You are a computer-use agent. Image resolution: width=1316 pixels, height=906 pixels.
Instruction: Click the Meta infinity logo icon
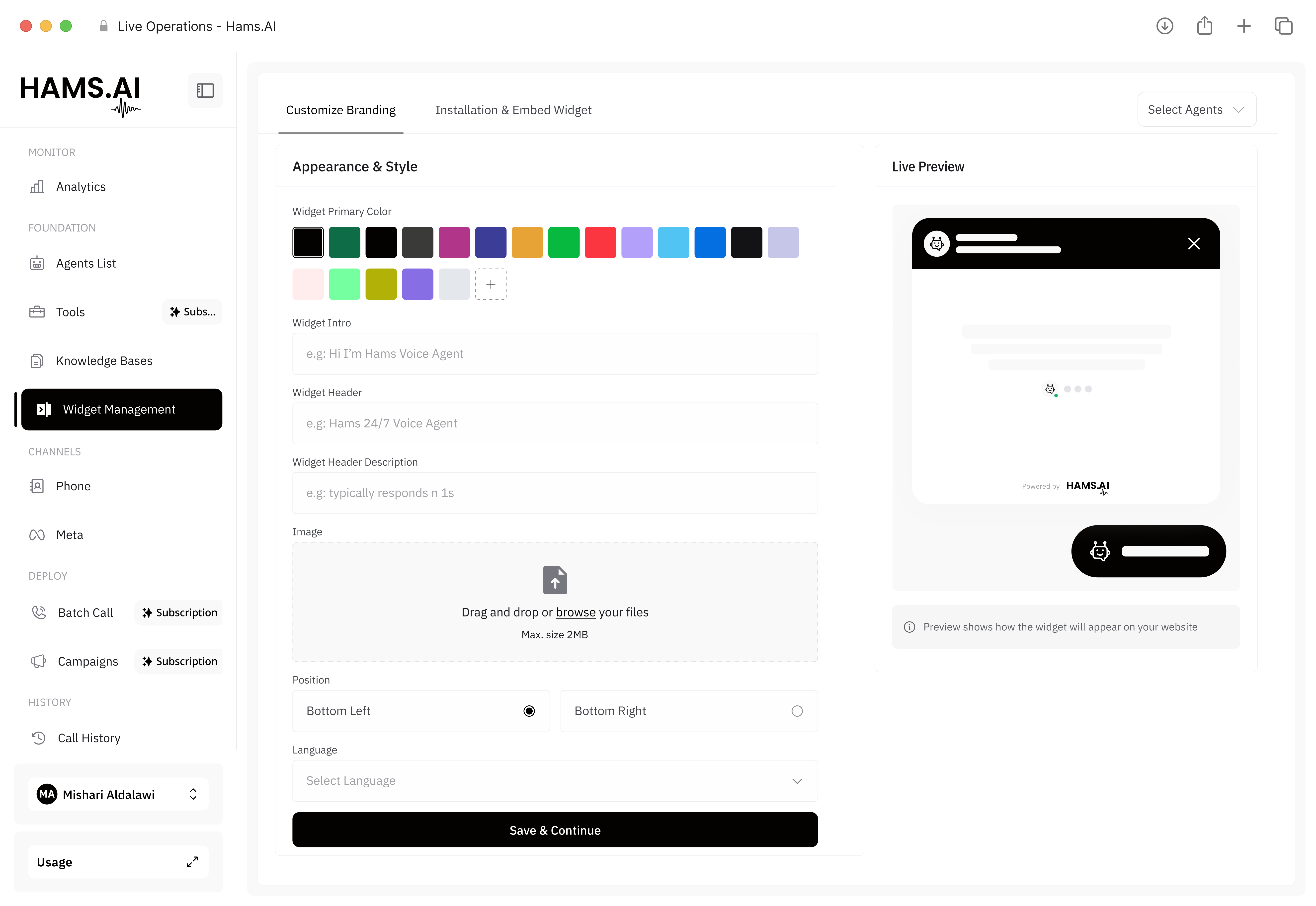click(37, 535)
